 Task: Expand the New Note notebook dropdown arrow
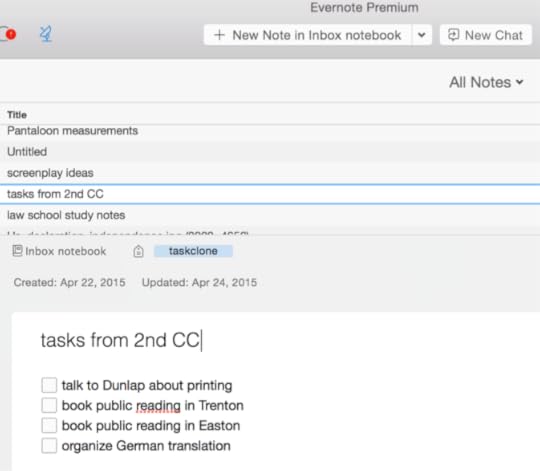(422, 35)
